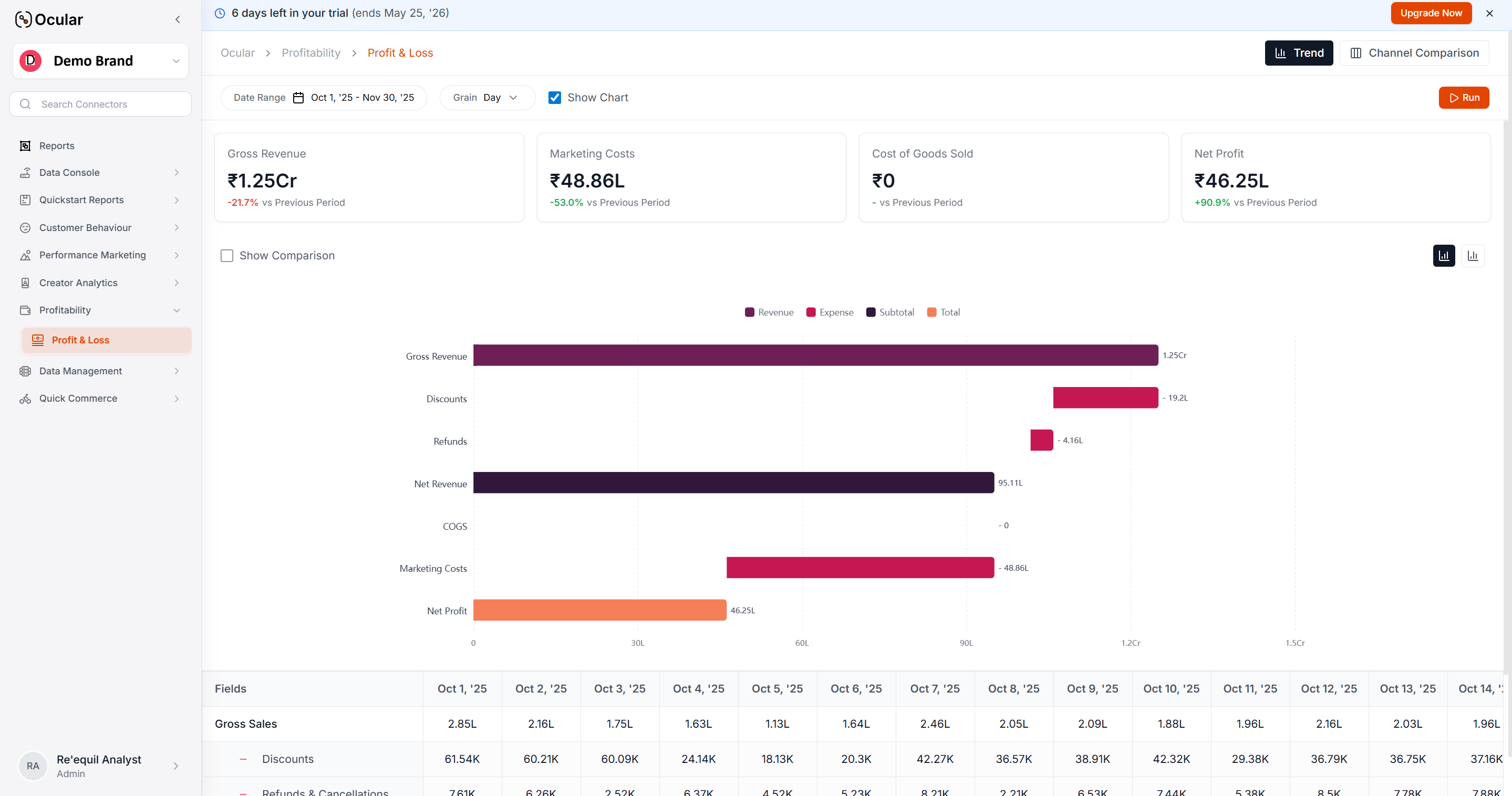The height and width of the screenshot is (796, 1512).
Task: Toggle Total series in chart legend
Action: point(943,312)
